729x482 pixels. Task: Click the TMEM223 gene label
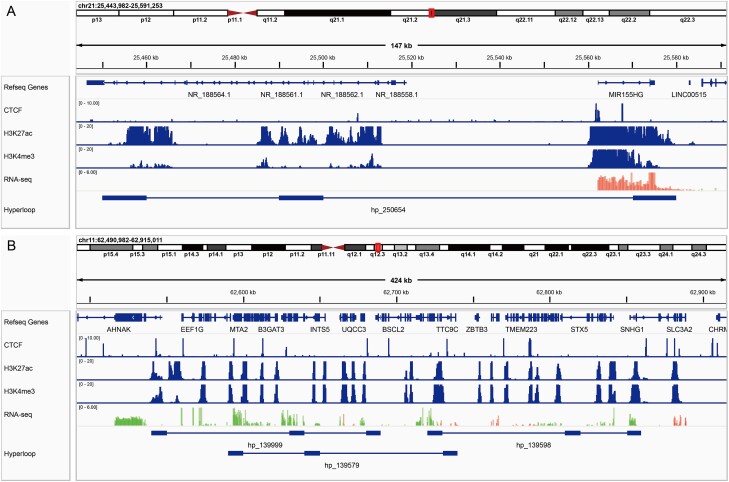[521, 329]
